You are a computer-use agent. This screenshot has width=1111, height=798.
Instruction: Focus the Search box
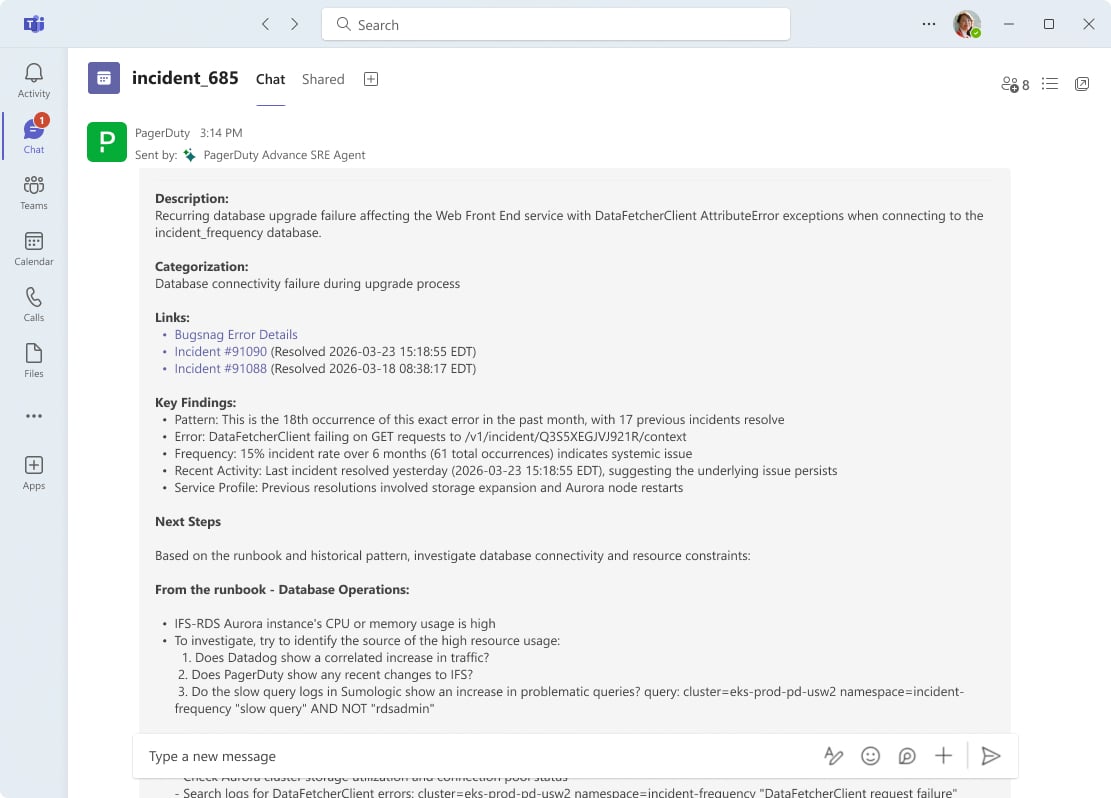point(556,24)
